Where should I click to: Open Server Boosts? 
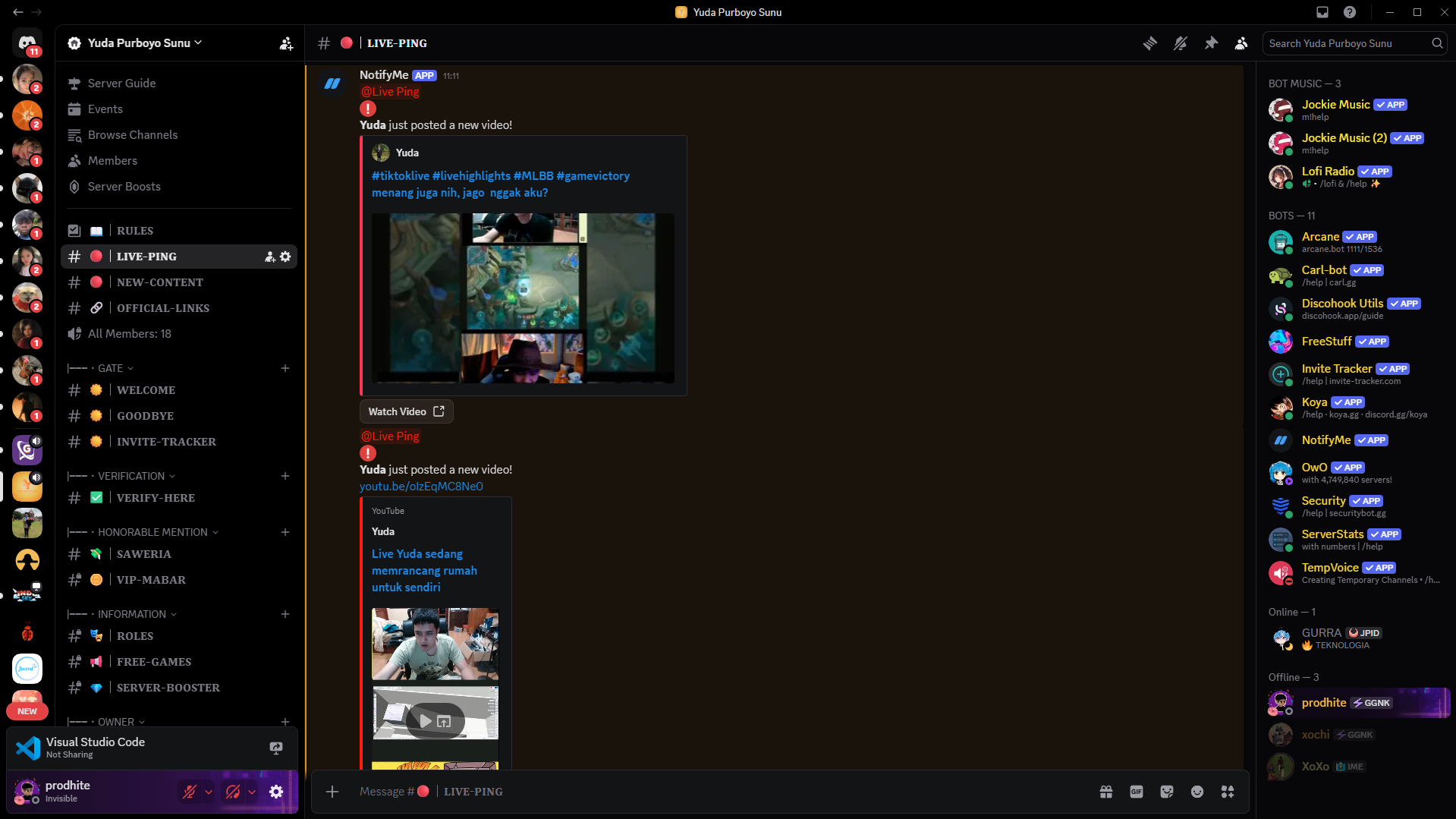[x=179, y=186]
